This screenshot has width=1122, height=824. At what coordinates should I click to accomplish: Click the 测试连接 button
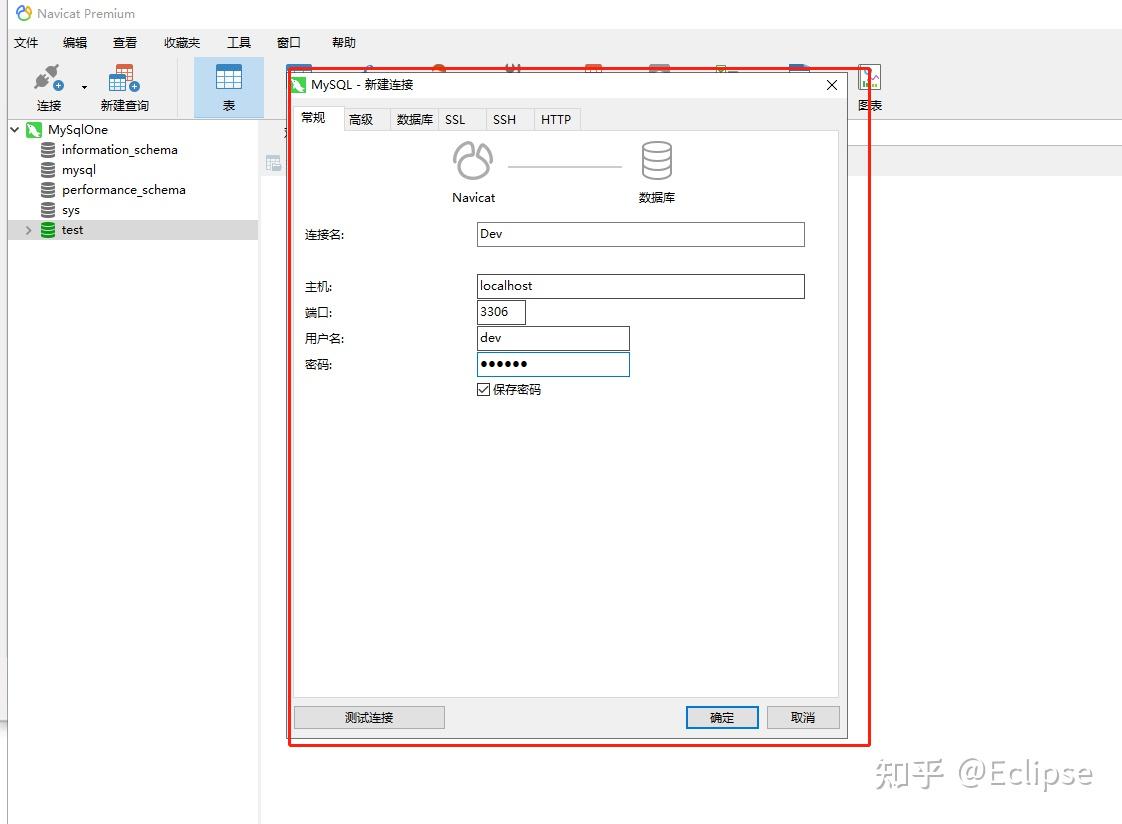coord(369,717)
